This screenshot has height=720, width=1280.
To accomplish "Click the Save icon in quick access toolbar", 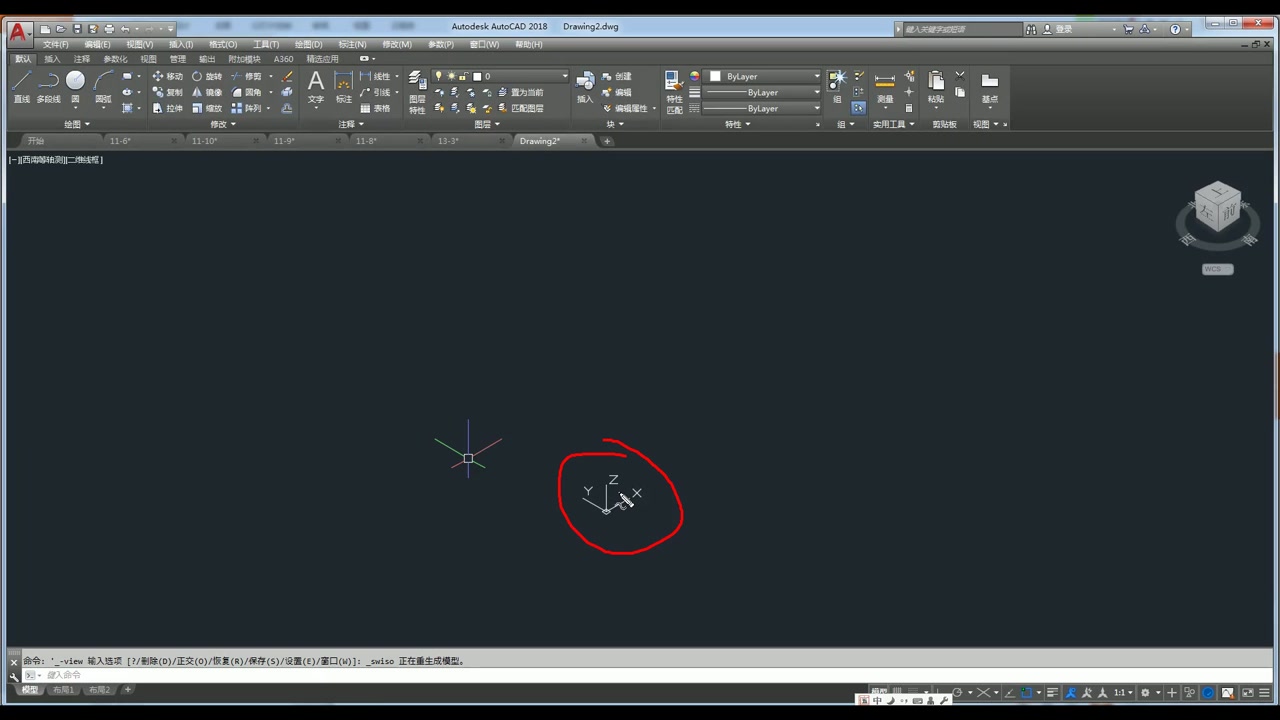I will pos(77,29).
